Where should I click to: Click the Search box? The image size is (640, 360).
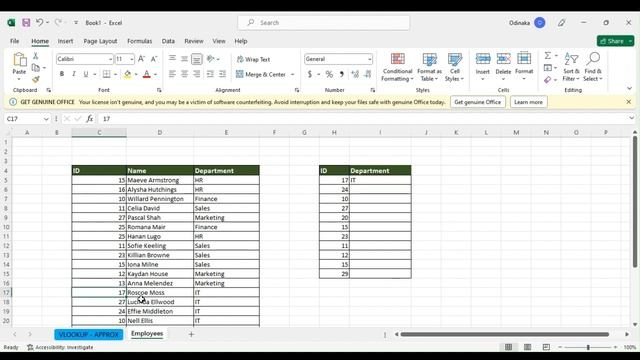324,23
